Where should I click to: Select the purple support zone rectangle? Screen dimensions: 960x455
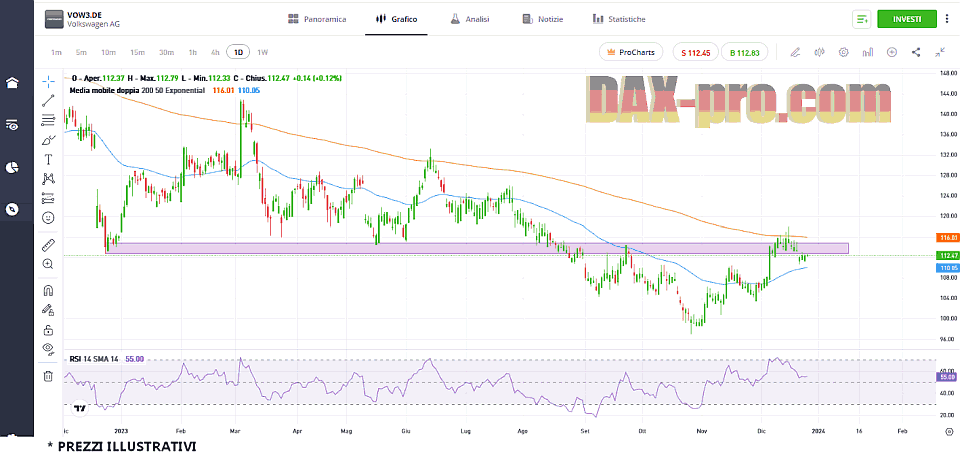click(478, 248)
